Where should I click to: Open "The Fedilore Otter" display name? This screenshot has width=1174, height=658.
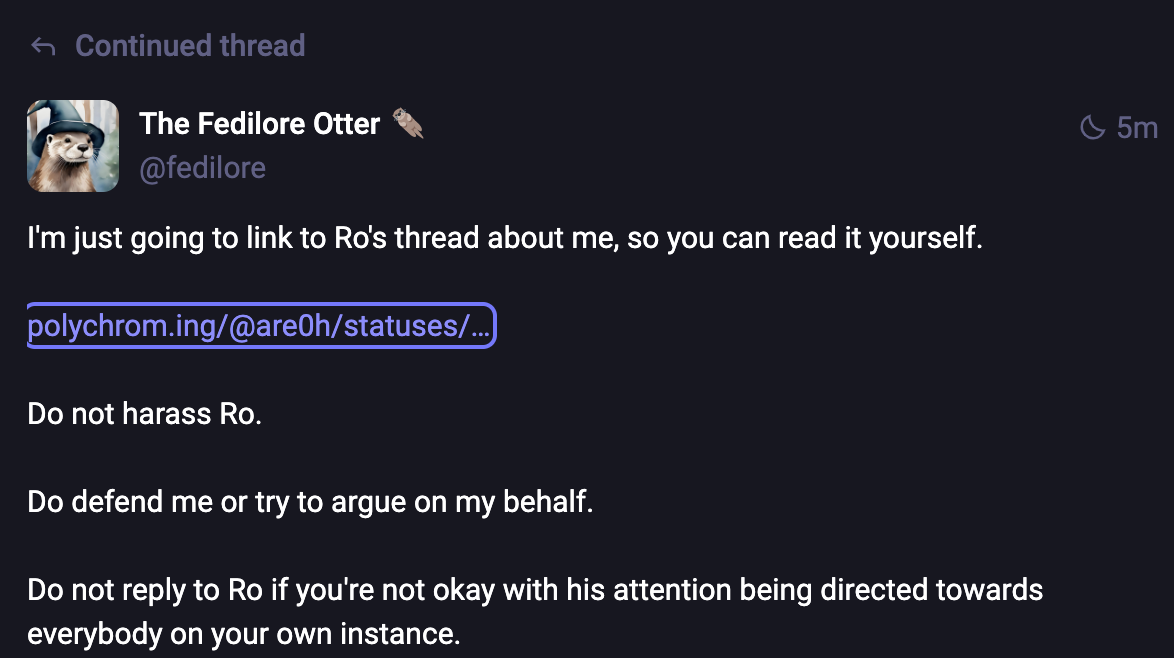[x=260, y=124]
